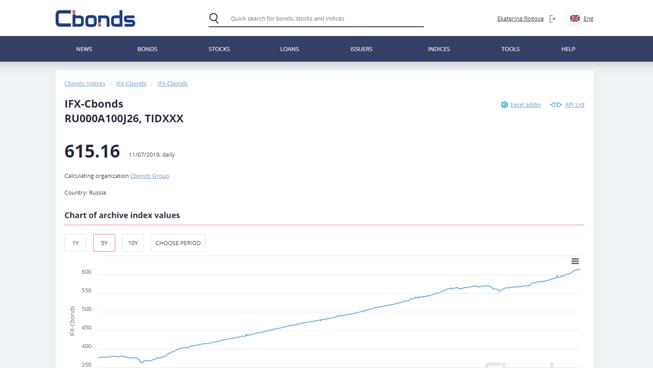The width and height of the screenshot is (653, 368).
Task: Click the chart line's latest data point
Action: 579,269
